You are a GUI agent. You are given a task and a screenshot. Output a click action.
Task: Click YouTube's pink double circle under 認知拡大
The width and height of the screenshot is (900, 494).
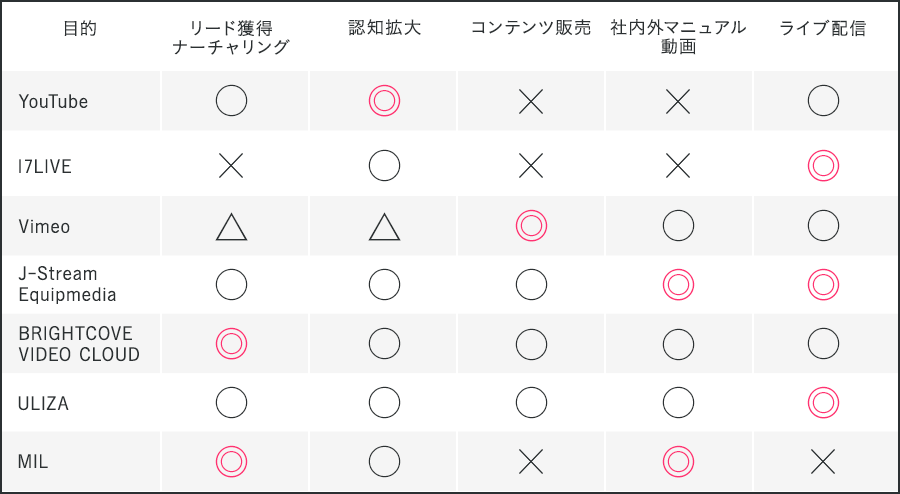point(384,101)
